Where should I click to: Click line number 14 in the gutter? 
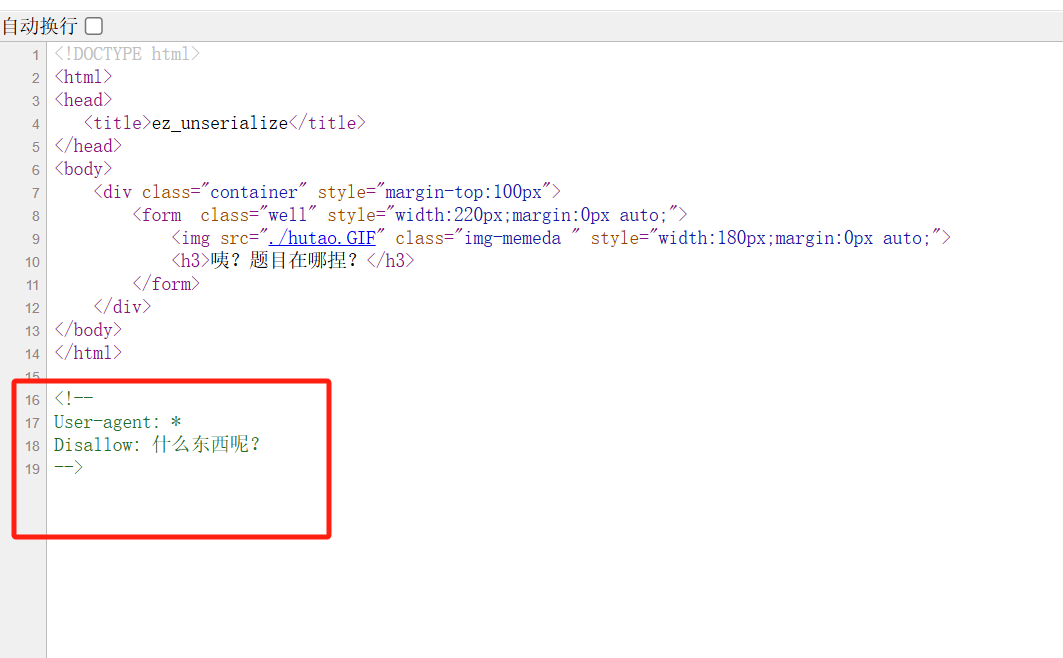click(x=33, y=354)
